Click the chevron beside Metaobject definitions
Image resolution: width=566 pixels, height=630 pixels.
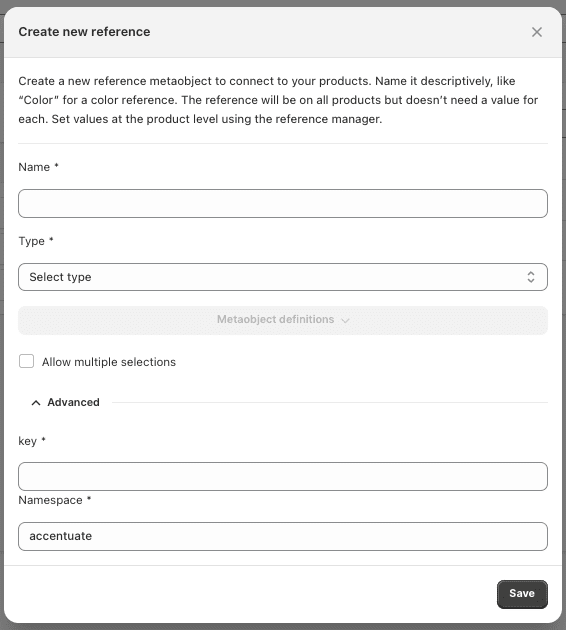(345, 320)
